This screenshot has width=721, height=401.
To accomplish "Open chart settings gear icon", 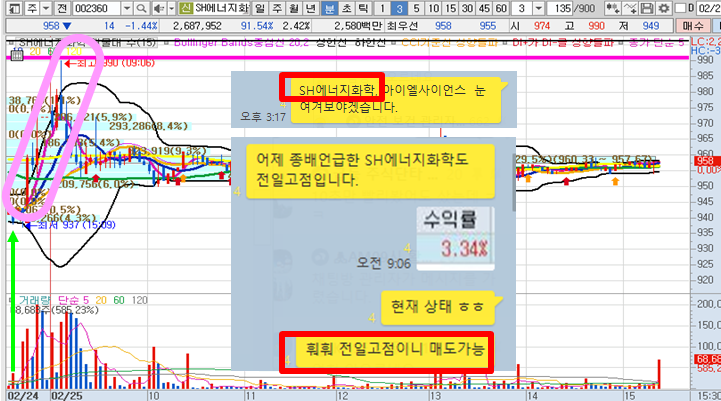I will 664,8.
